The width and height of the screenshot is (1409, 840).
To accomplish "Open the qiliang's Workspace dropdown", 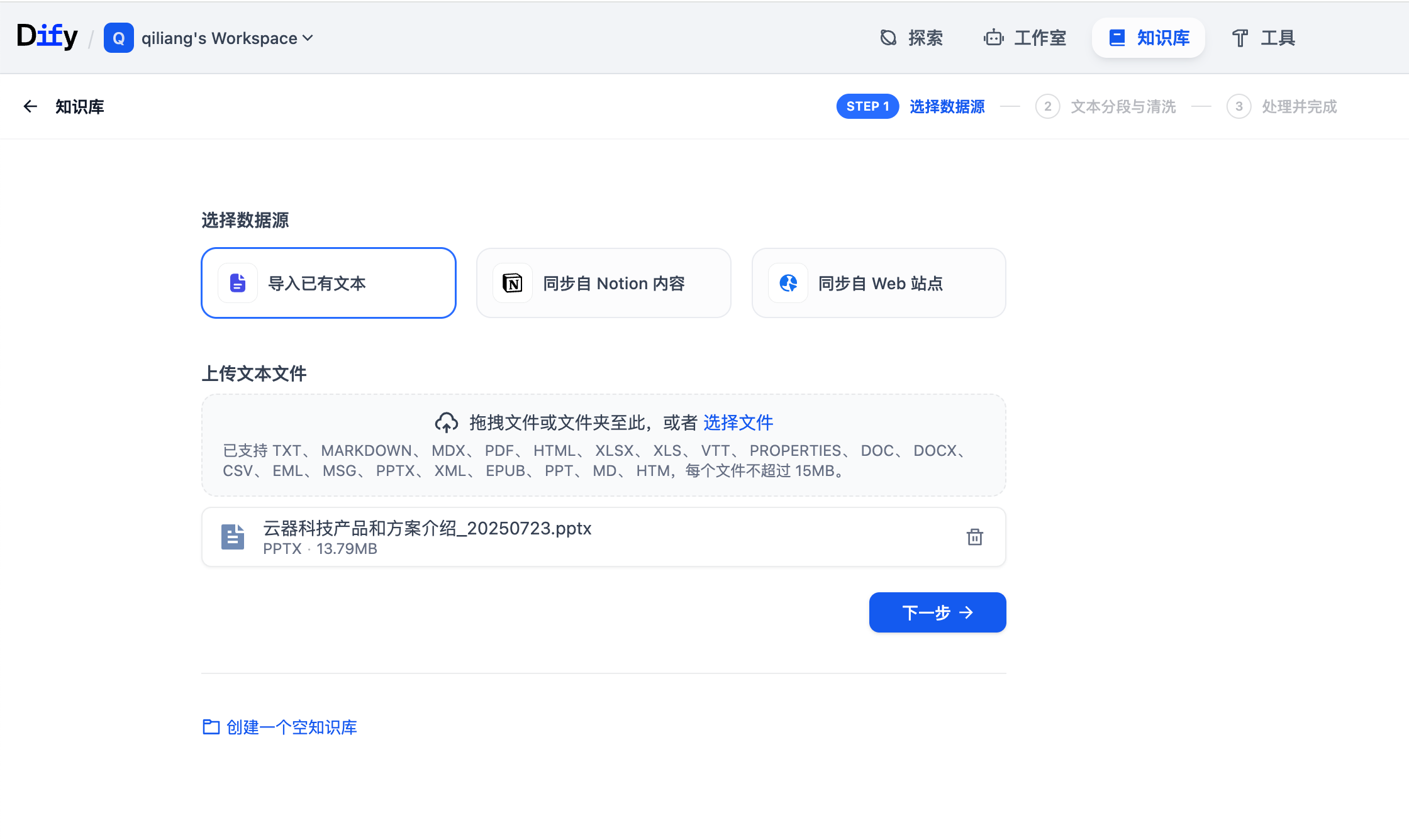I will pyautogui.click(x=227, y=38).
